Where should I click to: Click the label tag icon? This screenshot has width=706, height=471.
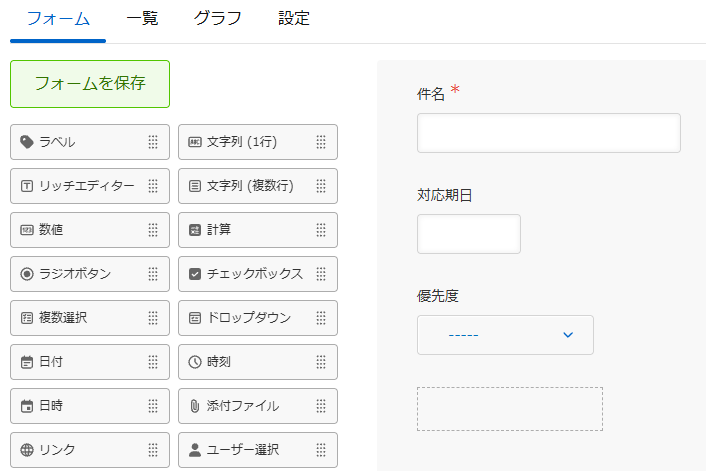27,142
